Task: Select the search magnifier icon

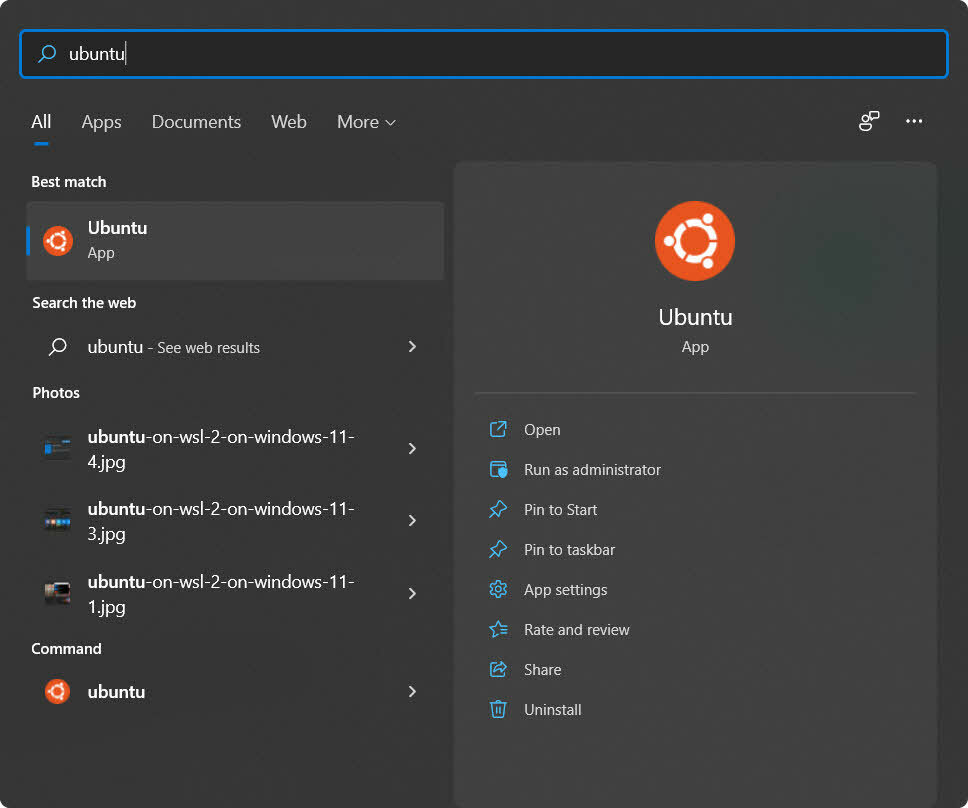Action: 47,54
